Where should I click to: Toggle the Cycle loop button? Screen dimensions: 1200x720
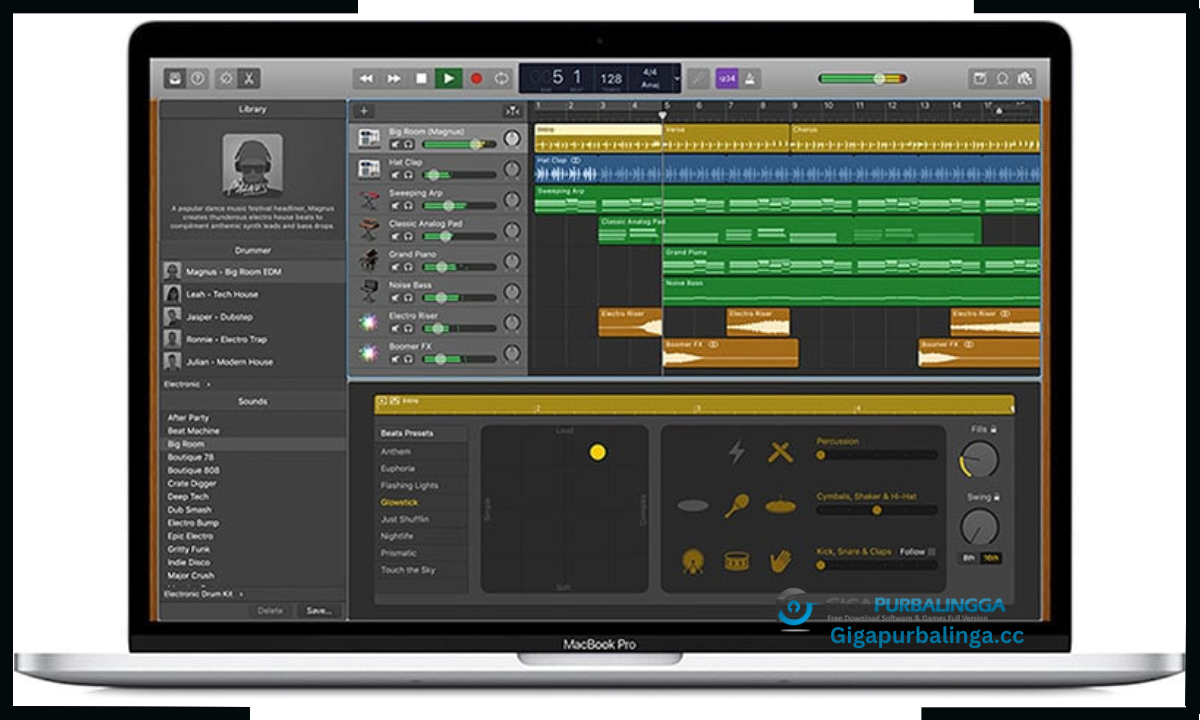point(501,78)
